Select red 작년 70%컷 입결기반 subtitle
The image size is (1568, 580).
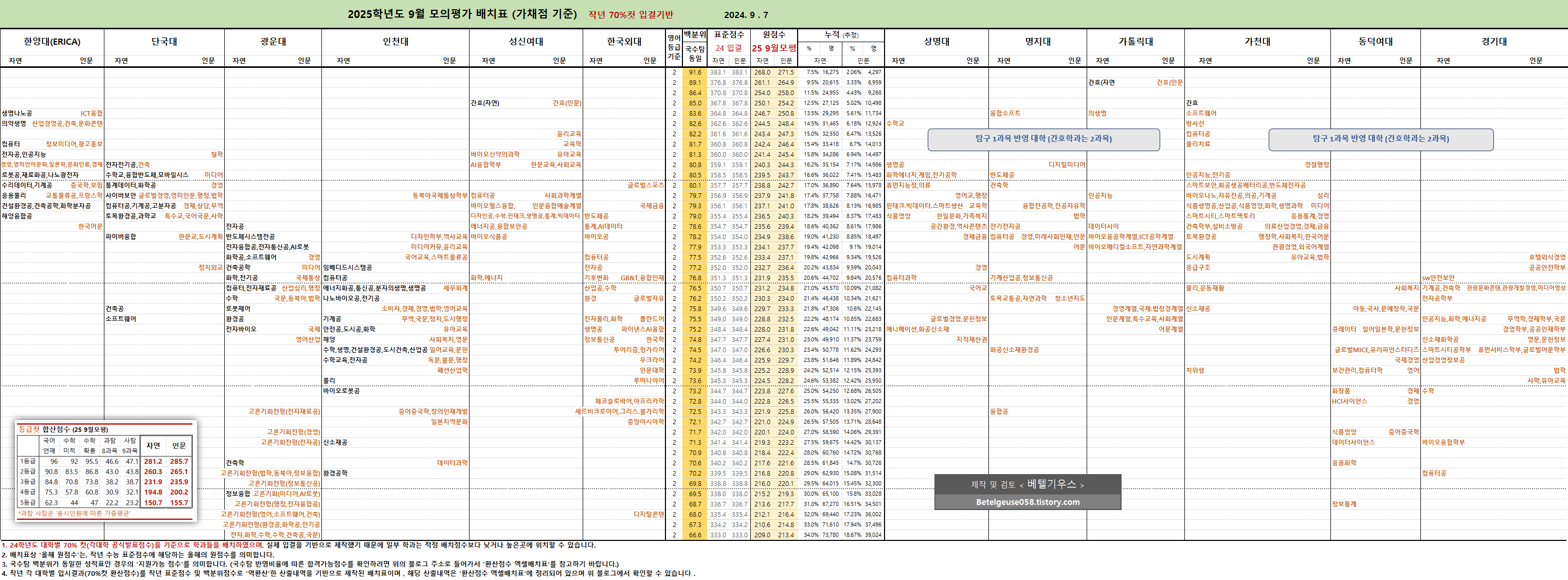click(630, 14)
